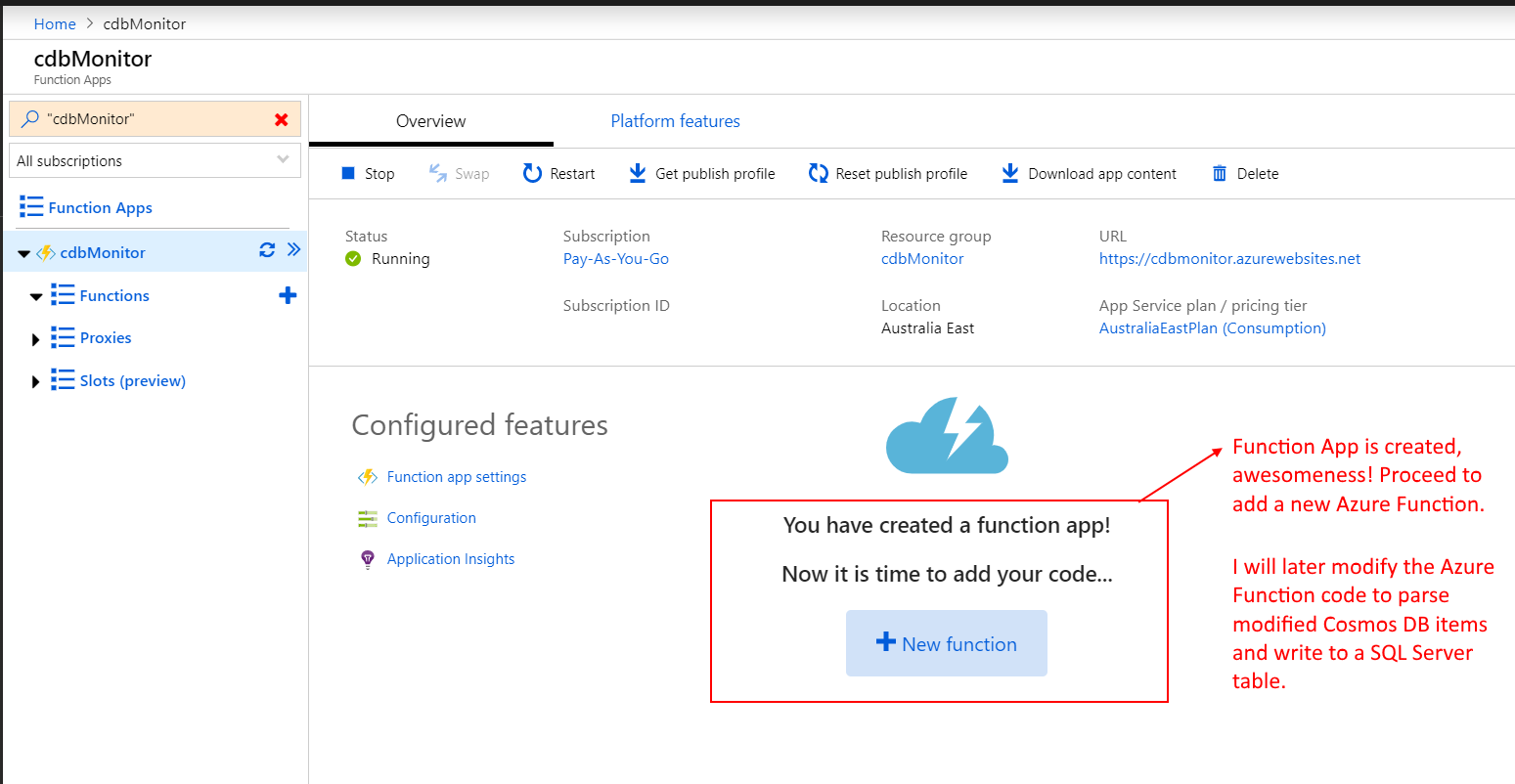Collapse sidebar with double chevron icon
The height and width of the screenshot is (784, 1515).
(293, 250)
